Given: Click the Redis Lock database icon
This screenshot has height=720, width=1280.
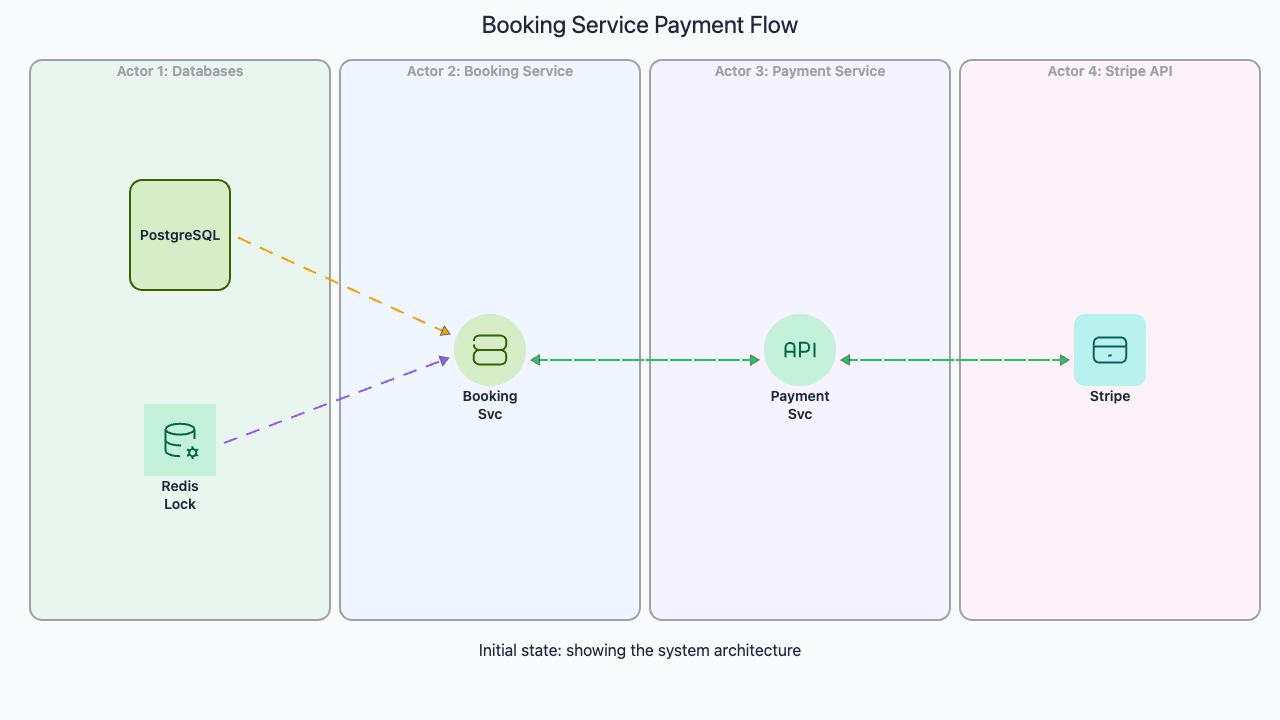Looking at the screenshot, I should [x=180, y=440].
